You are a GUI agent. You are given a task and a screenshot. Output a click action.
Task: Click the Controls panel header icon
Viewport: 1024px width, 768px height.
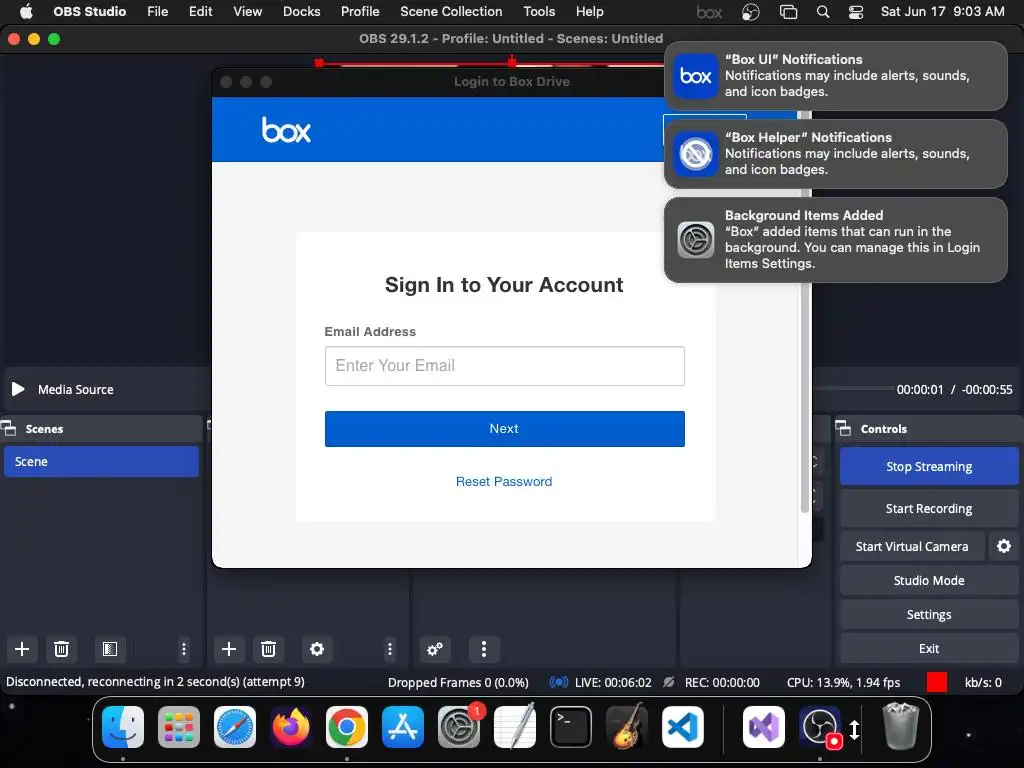(x=843, y=428)
